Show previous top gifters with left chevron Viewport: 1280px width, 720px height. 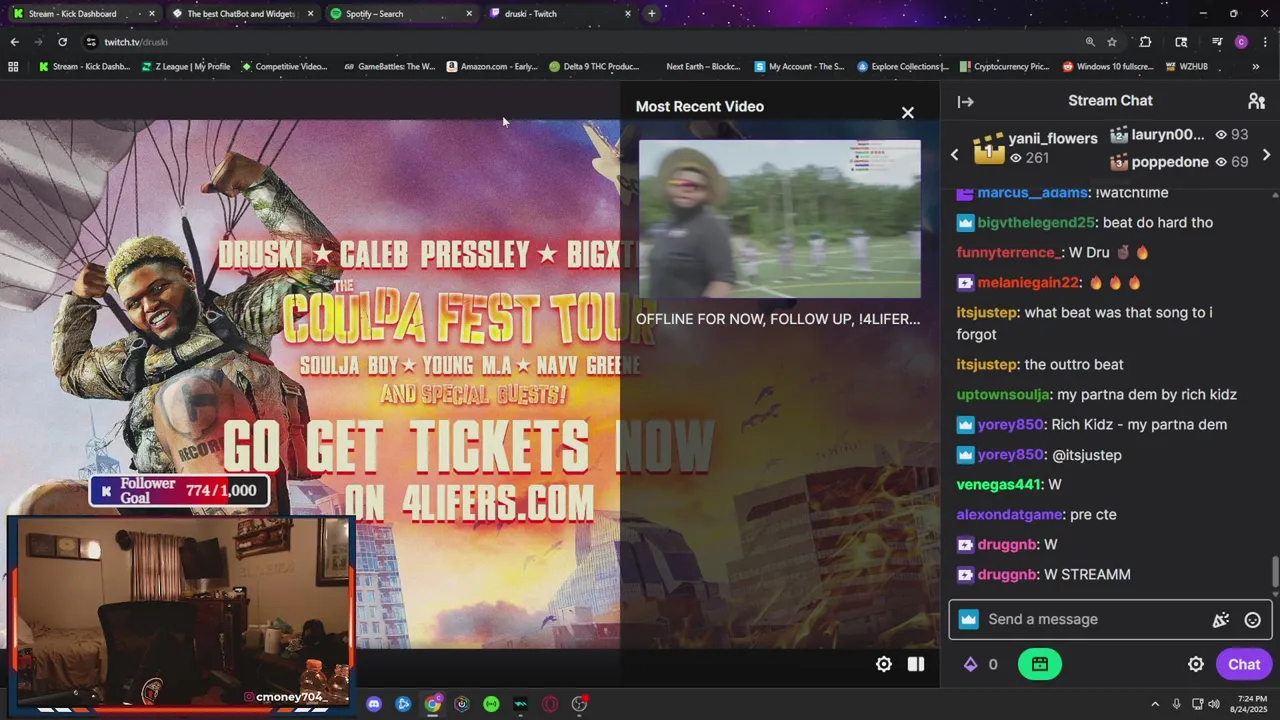(954, 155)
